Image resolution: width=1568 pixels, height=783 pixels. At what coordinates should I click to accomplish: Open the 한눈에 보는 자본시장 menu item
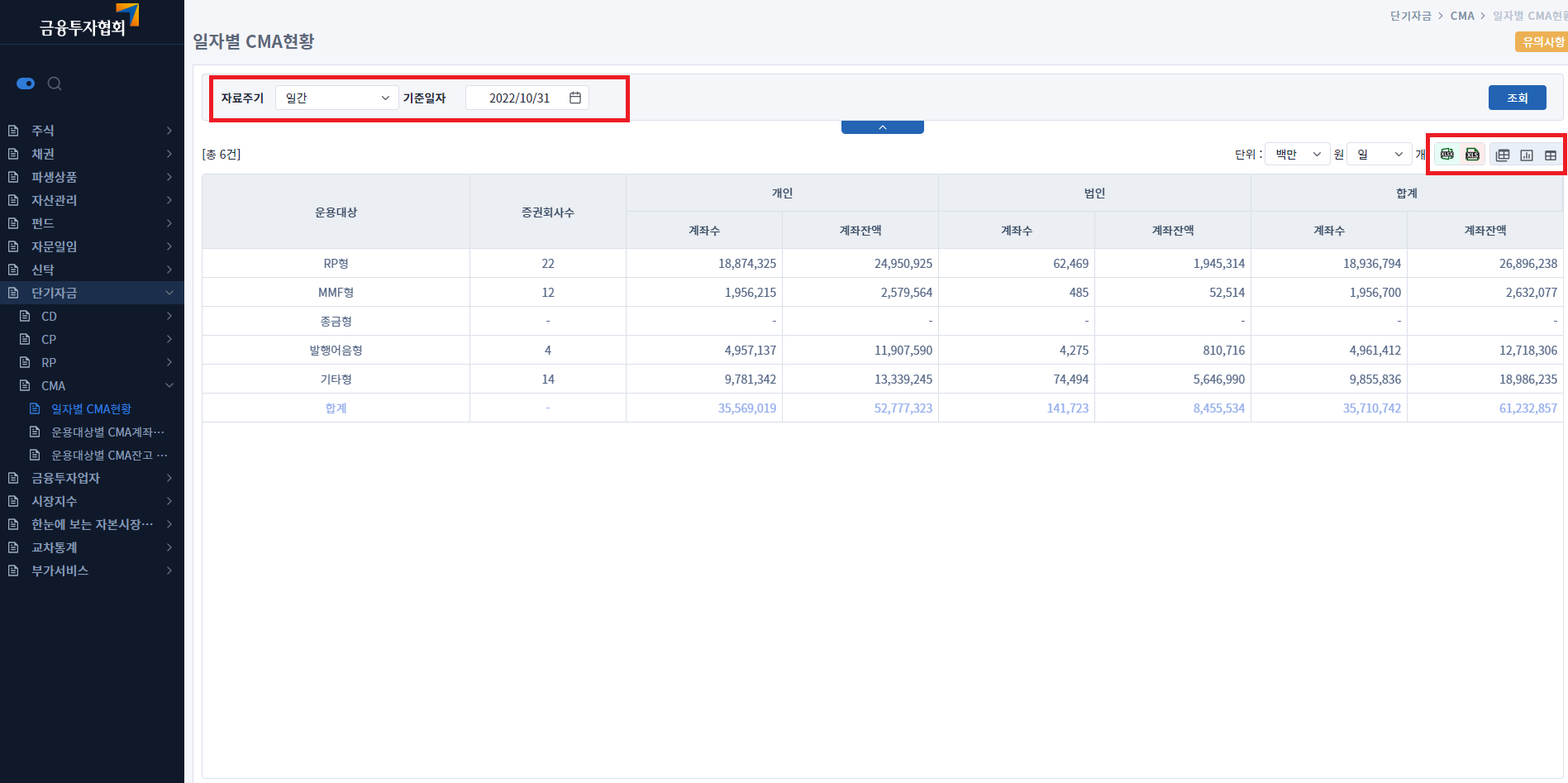coord(92,524)
